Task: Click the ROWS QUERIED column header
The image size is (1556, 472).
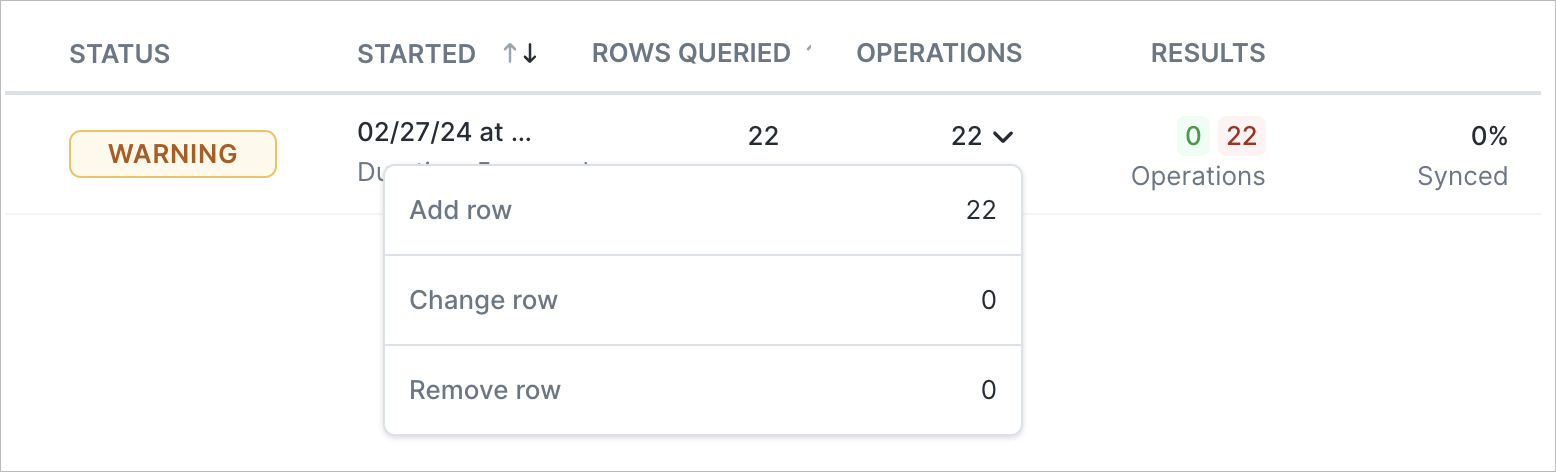Action: (691, 53)
